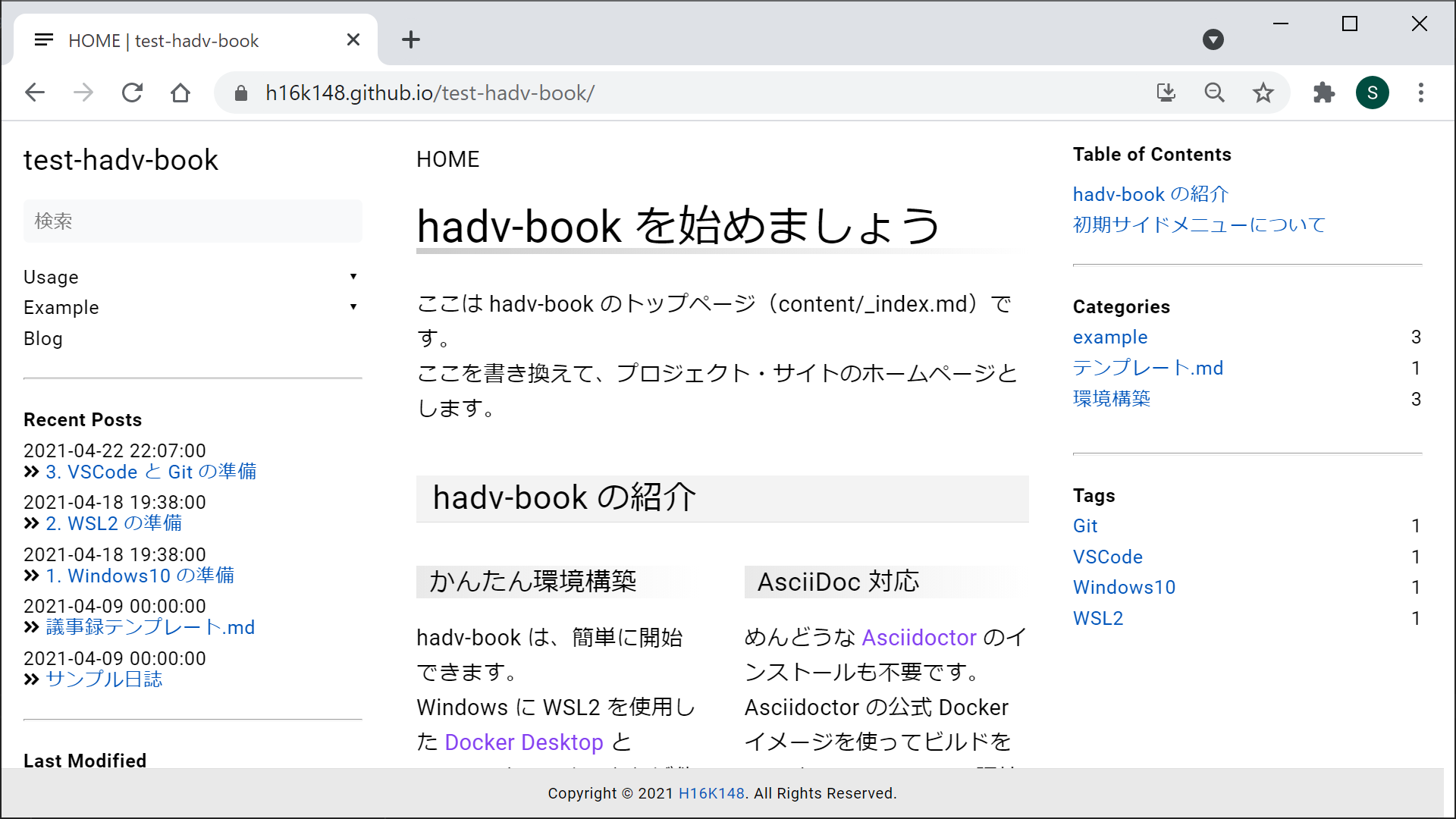Open the browser home page icon
Screen dimensions: 1456x819
pyautogui.click(x=180, y=93)
